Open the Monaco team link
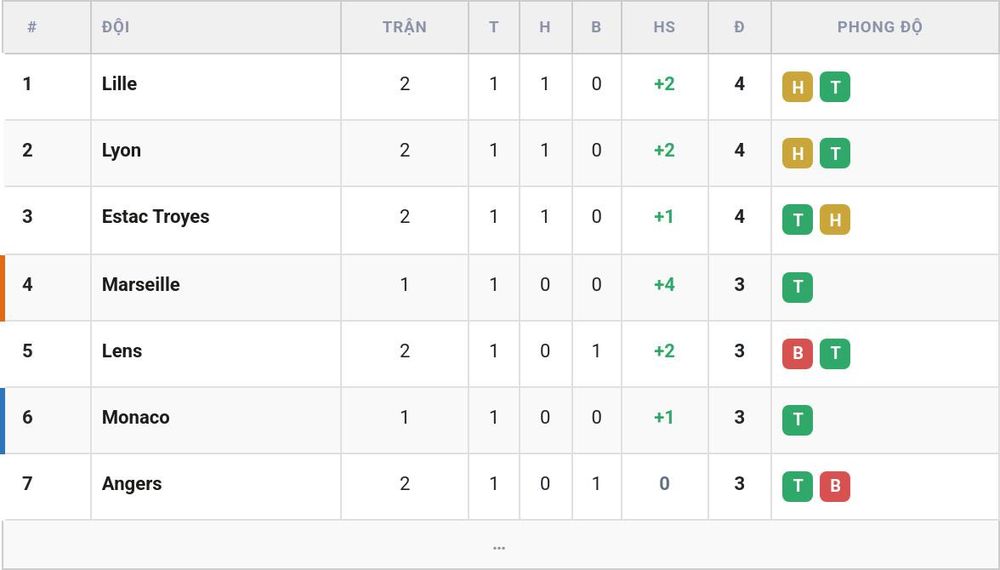The height and width of the screenshot is (570, 1000). tap(136, 417)
